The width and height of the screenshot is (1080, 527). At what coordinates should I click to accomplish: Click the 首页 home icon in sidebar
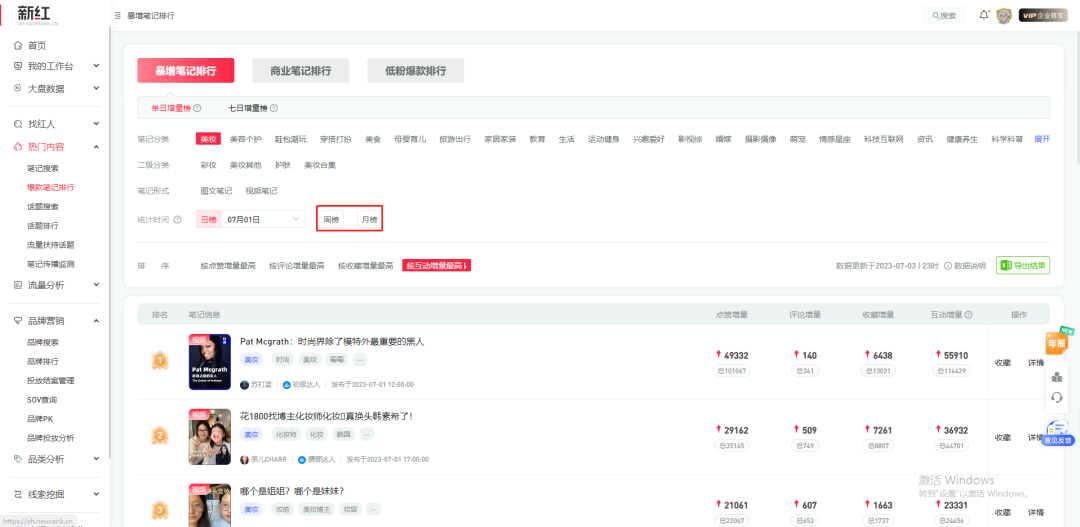coord(18,46)
